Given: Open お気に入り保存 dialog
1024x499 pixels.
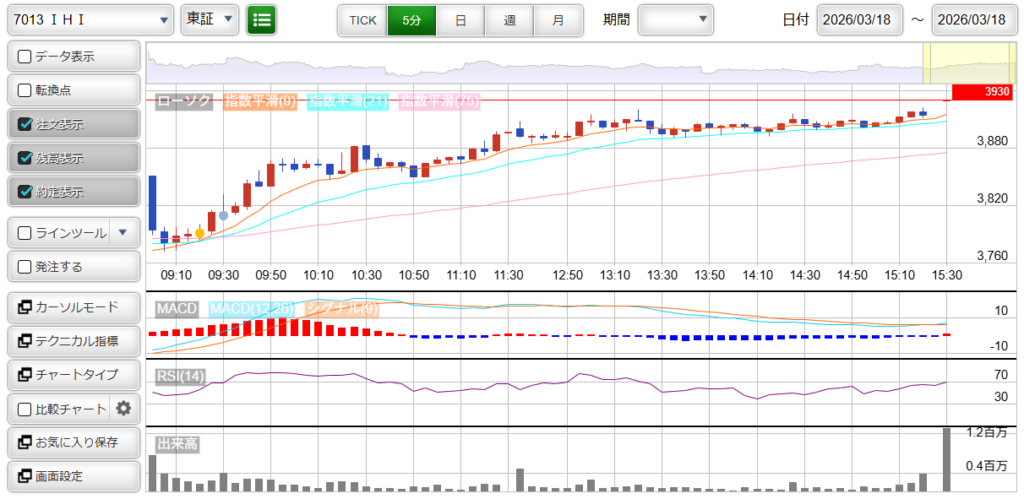Looking at the screenshot, I should coord(72,442).
